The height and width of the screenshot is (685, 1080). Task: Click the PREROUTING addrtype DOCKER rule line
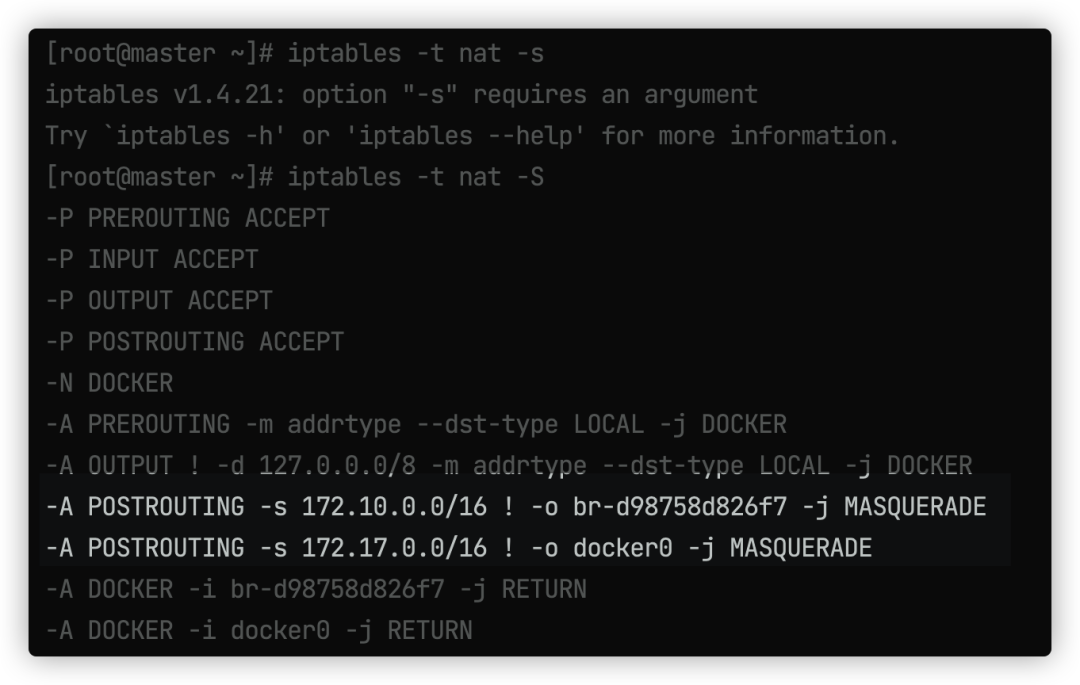pos(416,425)
